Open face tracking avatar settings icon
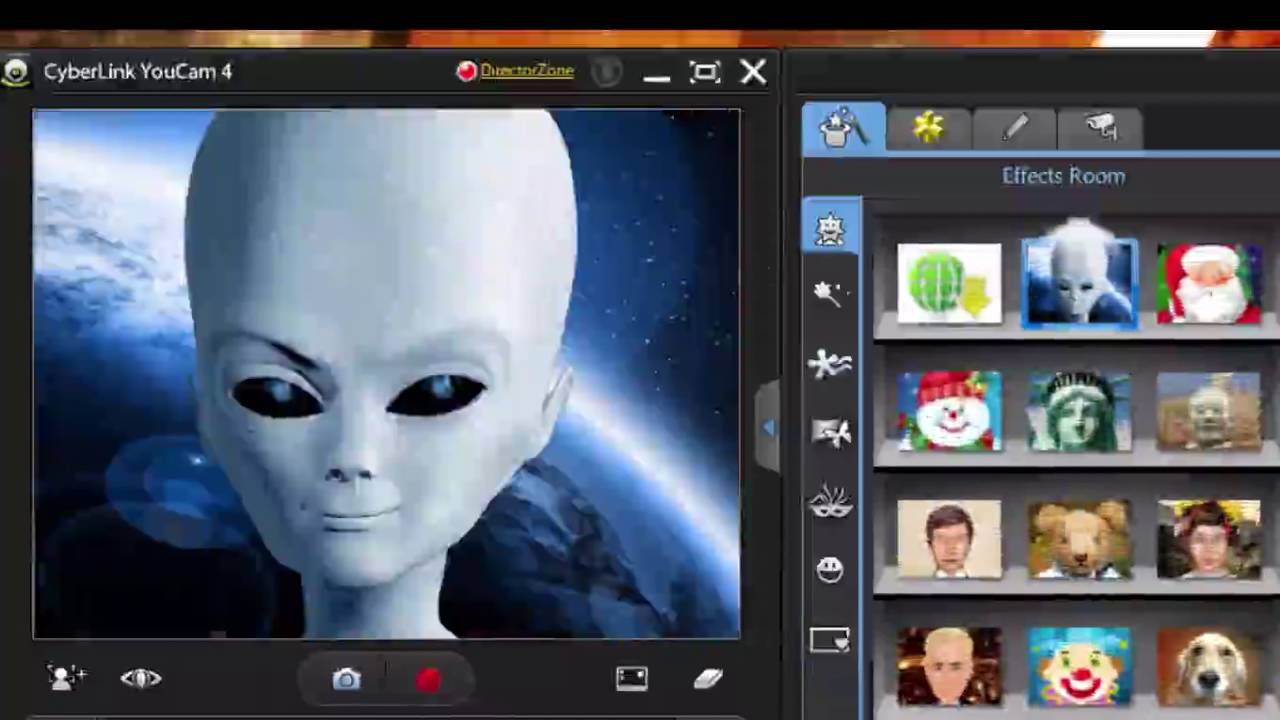 click(67, 678)
